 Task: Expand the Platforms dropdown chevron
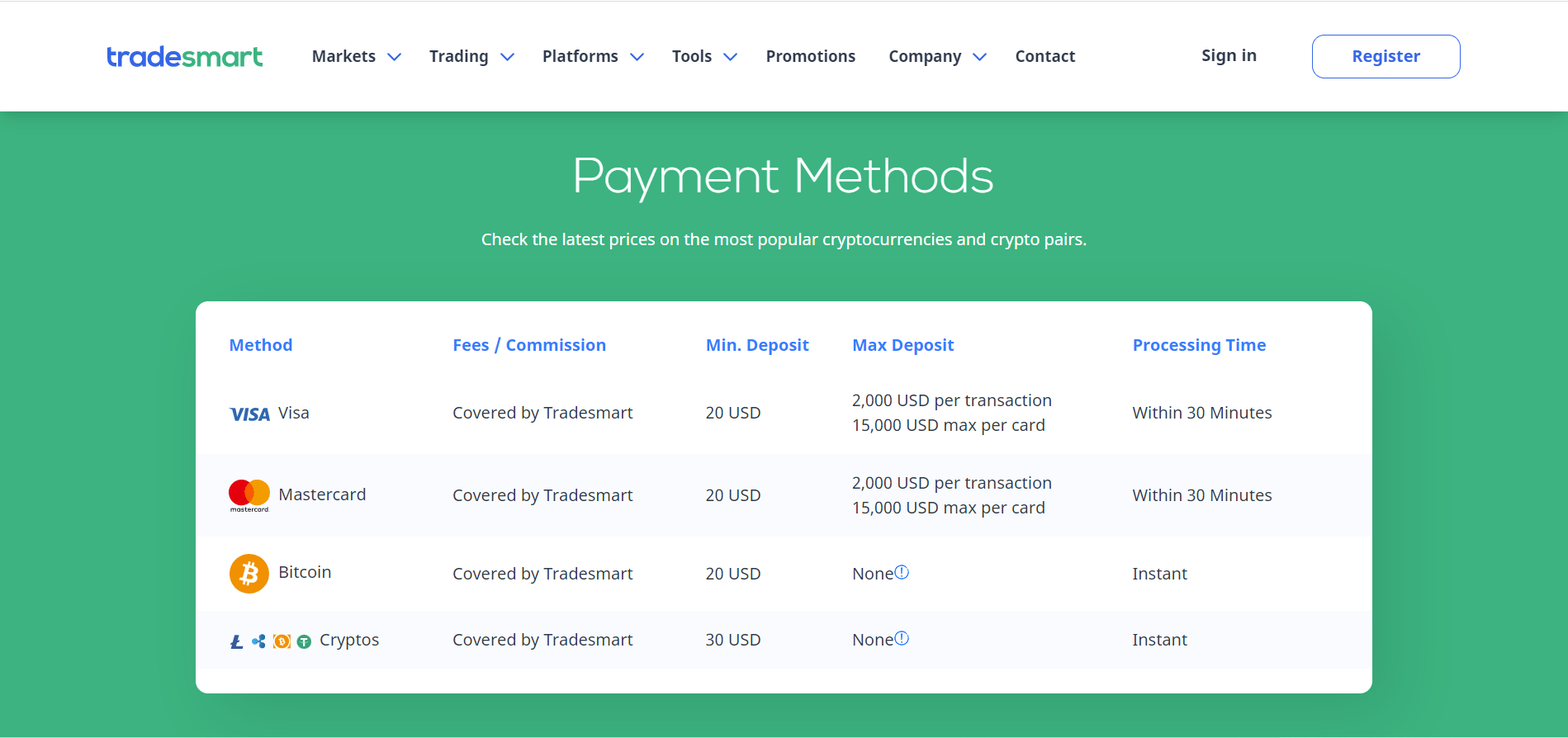tap(637, 57)
